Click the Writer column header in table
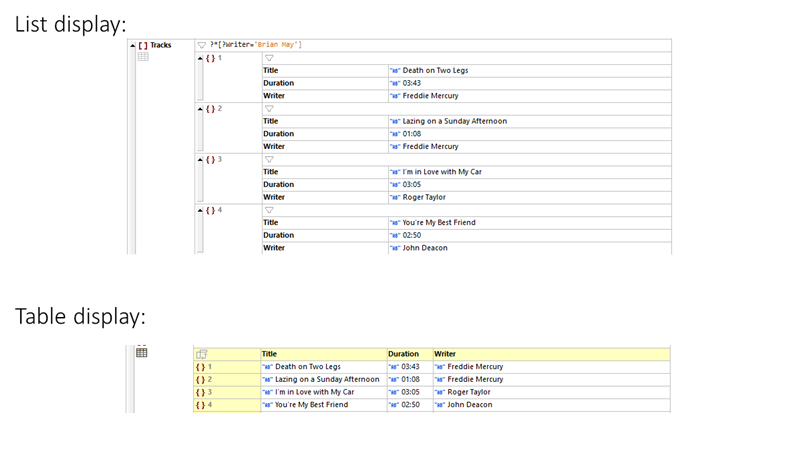The height and width of the screenshot is (449, 800). click(445, 354)
